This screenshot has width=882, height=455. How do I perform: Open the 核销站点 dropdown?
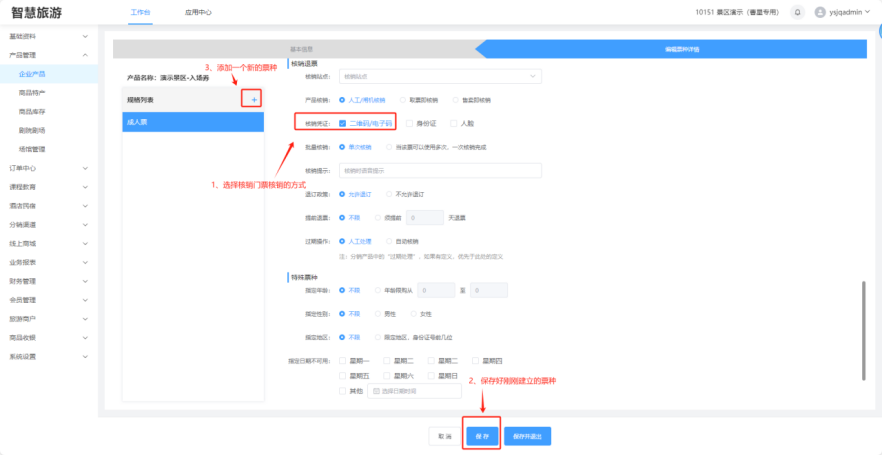tap(440, 76)
